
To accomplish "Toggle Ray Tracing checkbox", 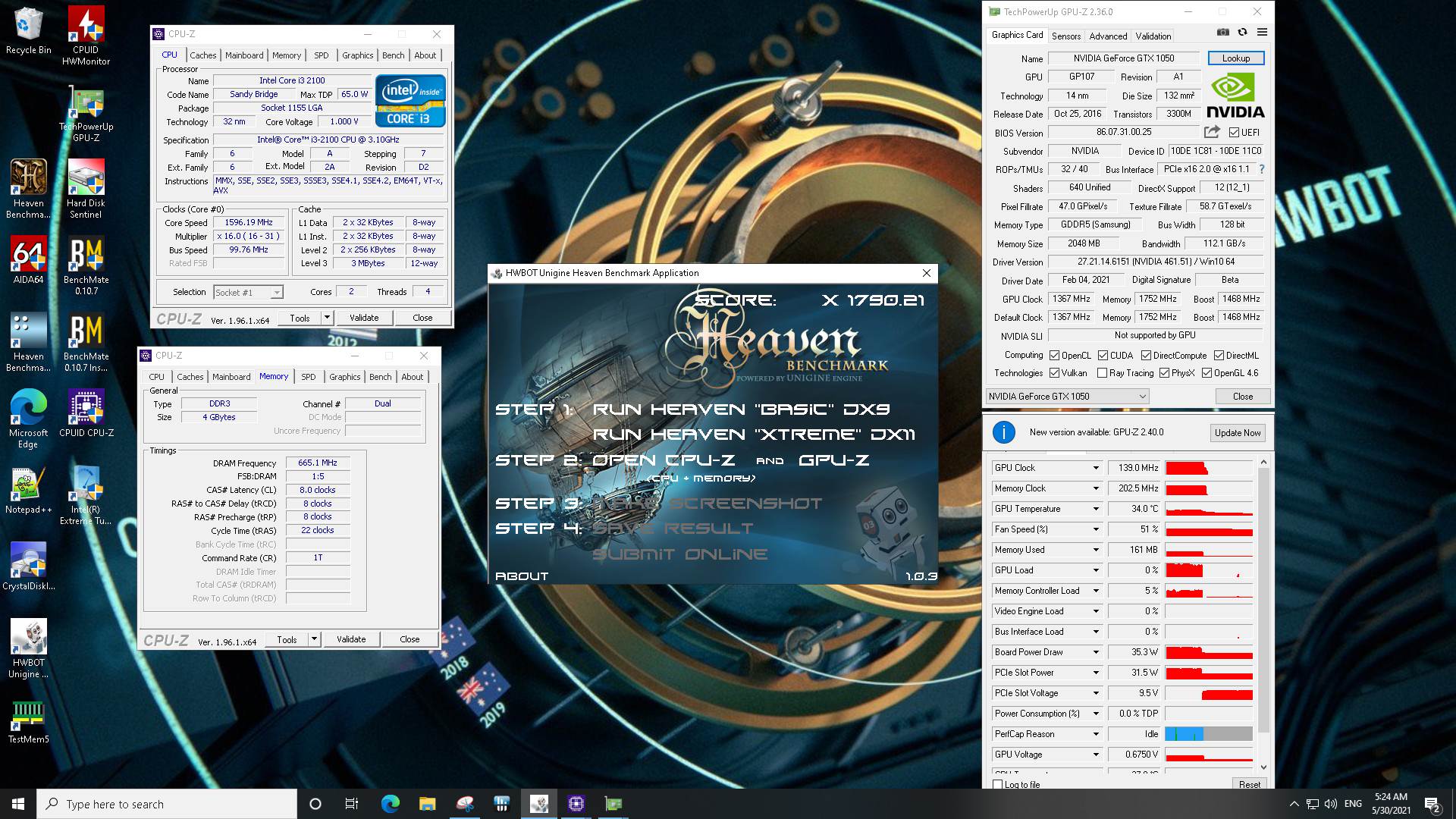I will (1102, 373).
